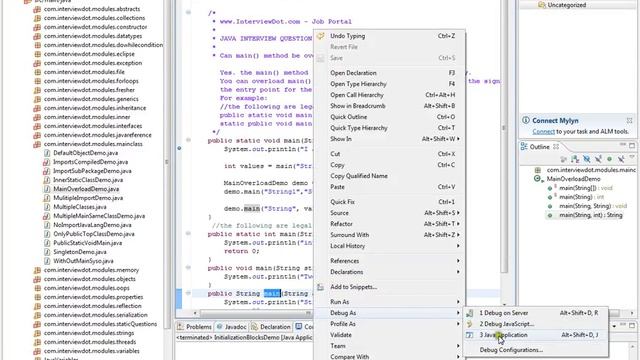This screenshot has width=640, height=360.
Task: Collapse public String main method fold
Action: point(188,293)
